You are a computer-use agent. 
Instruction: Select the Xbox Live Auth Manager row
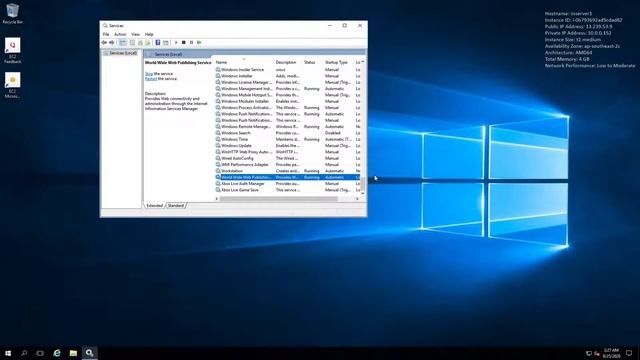[x=287, y=184]
